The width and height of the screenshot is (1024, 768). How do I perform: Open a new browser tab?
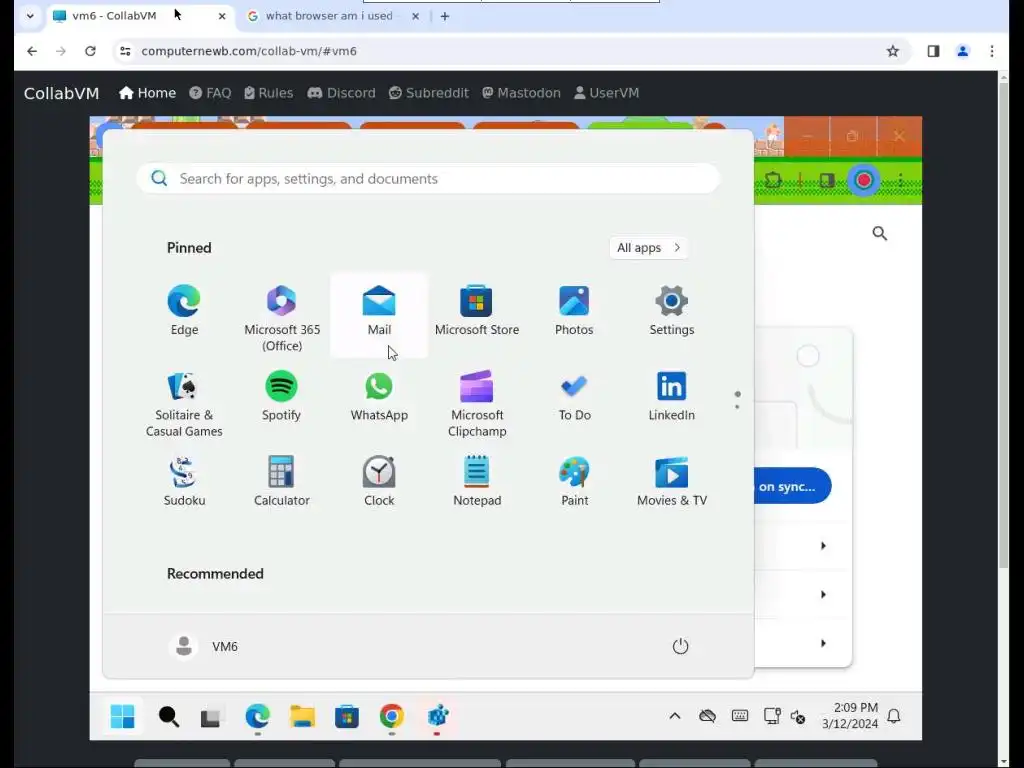coord(445,16)
